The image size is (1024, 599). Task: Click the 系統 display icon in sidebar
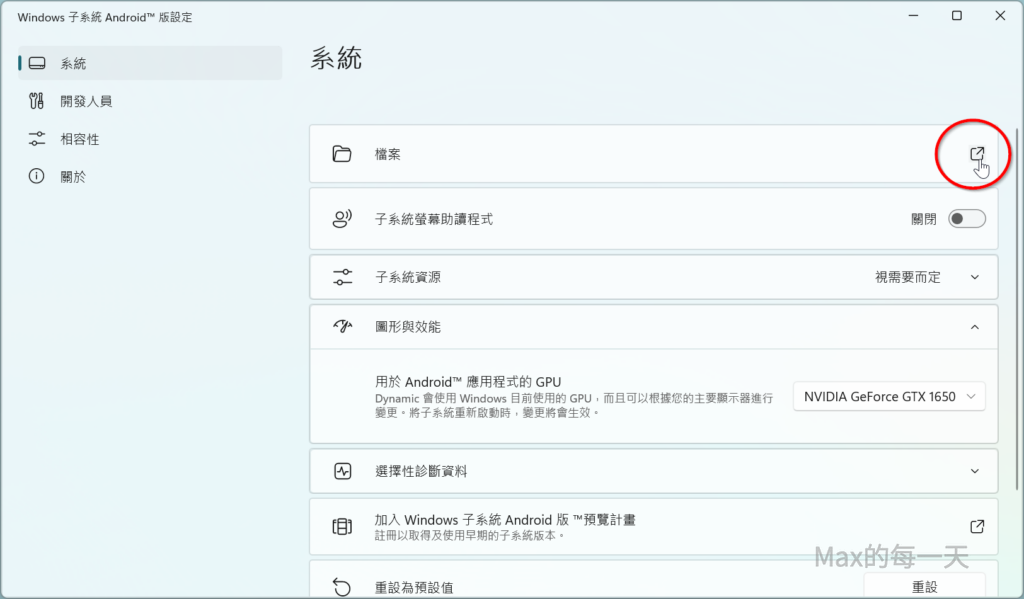point(37,63)
